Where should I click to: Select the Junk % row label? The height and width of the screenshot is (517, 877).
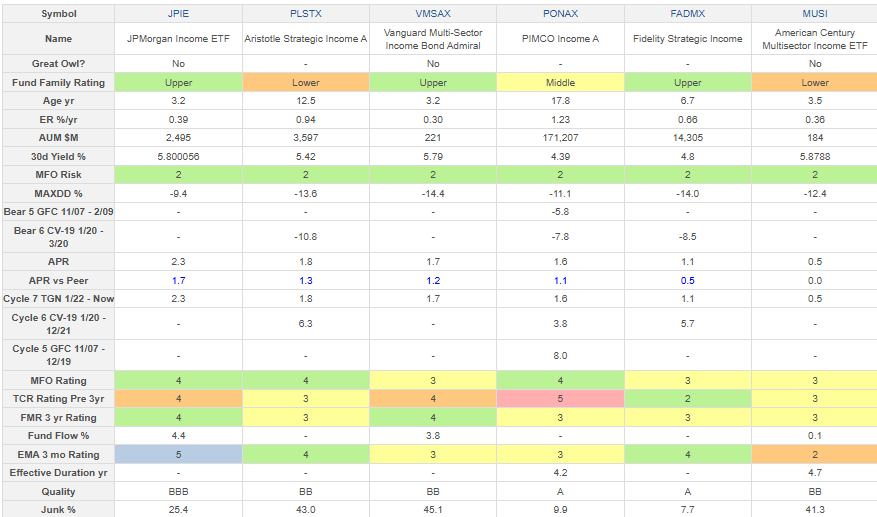pyautogui.click(x=57, y=508)
